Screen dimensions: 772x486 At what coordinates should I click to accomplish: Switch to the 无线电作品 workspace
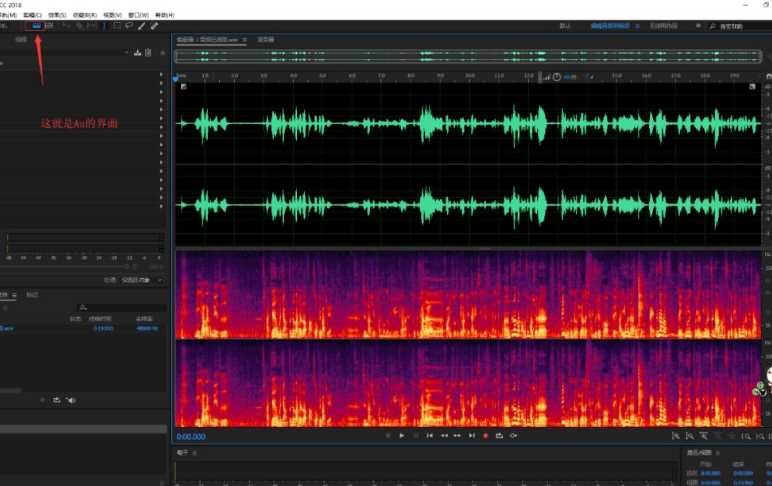(x=664, y=26)
